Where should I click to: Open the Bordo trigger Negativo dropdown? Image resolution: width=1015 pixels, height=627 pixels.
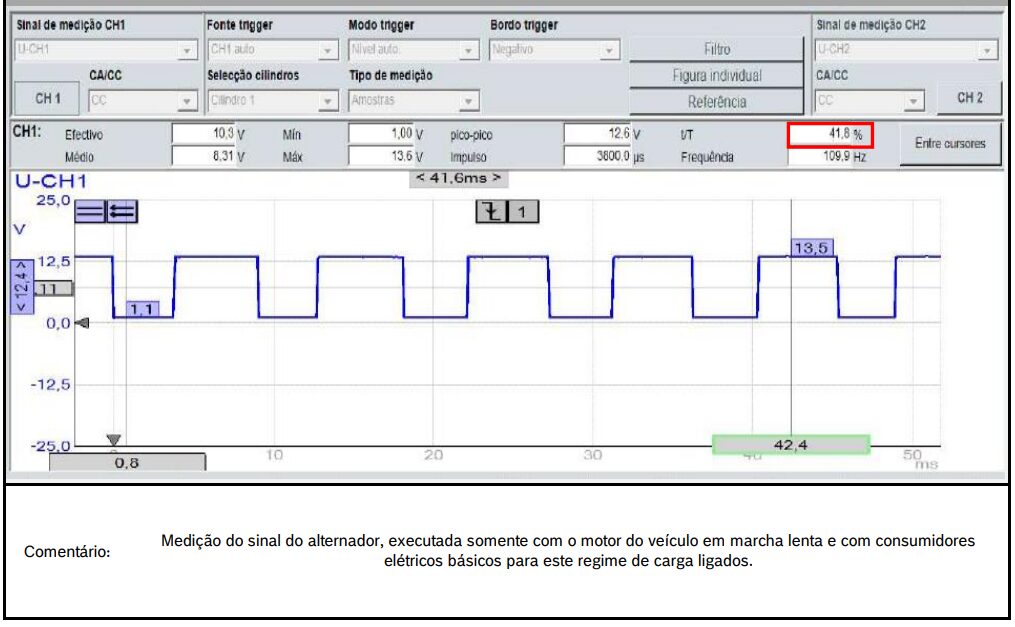[x=555, y=49]
